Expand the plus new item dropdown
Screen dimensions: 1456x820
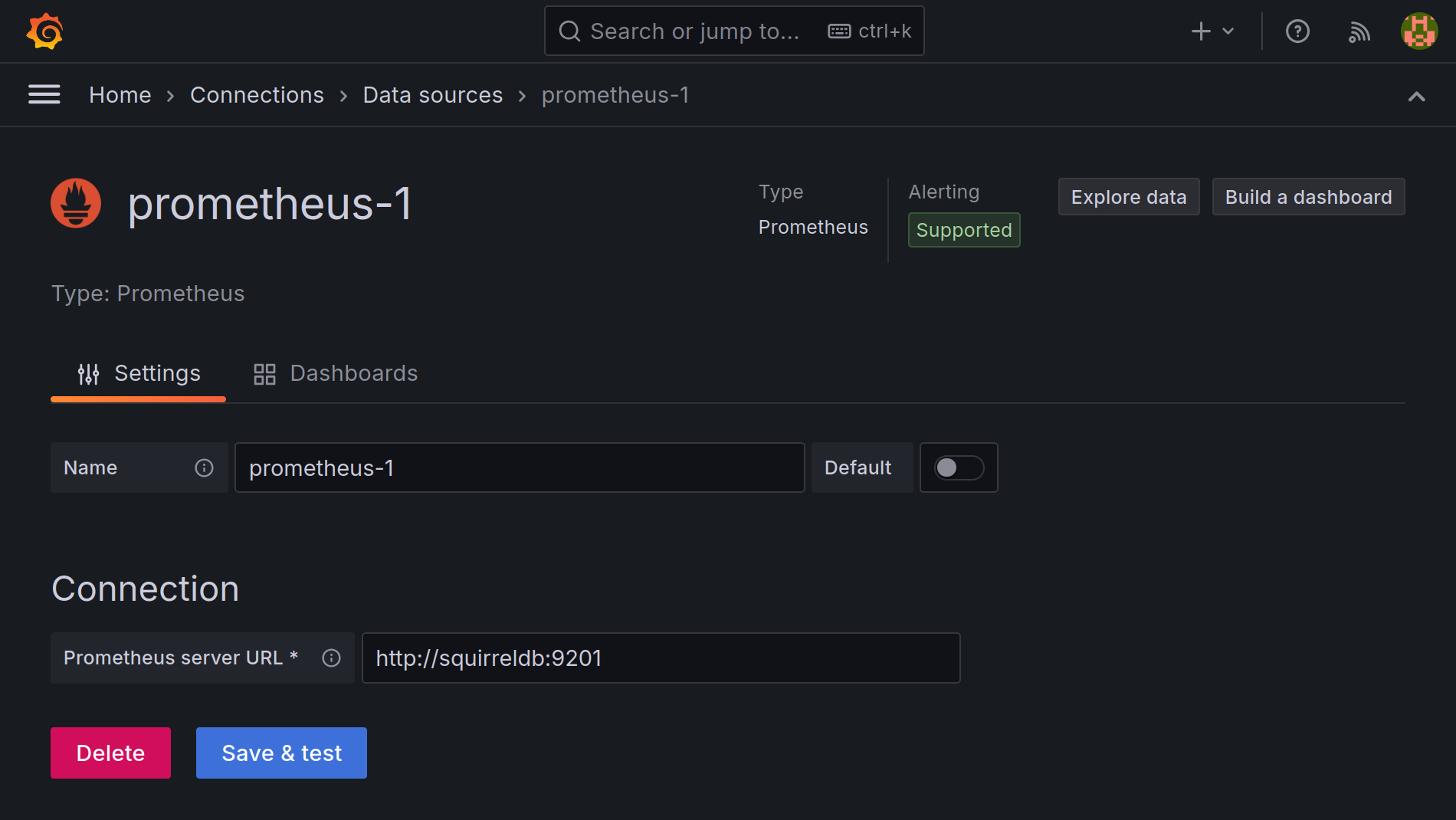tap(1212, 31)
